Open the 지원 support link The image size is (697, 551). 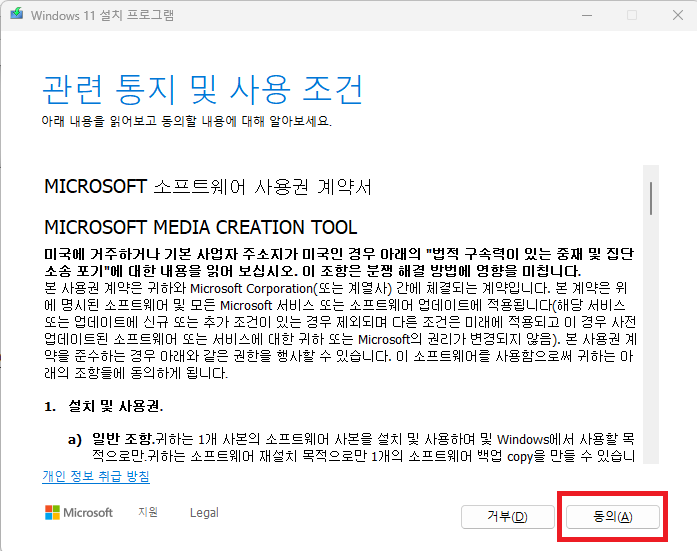point(148,513)
